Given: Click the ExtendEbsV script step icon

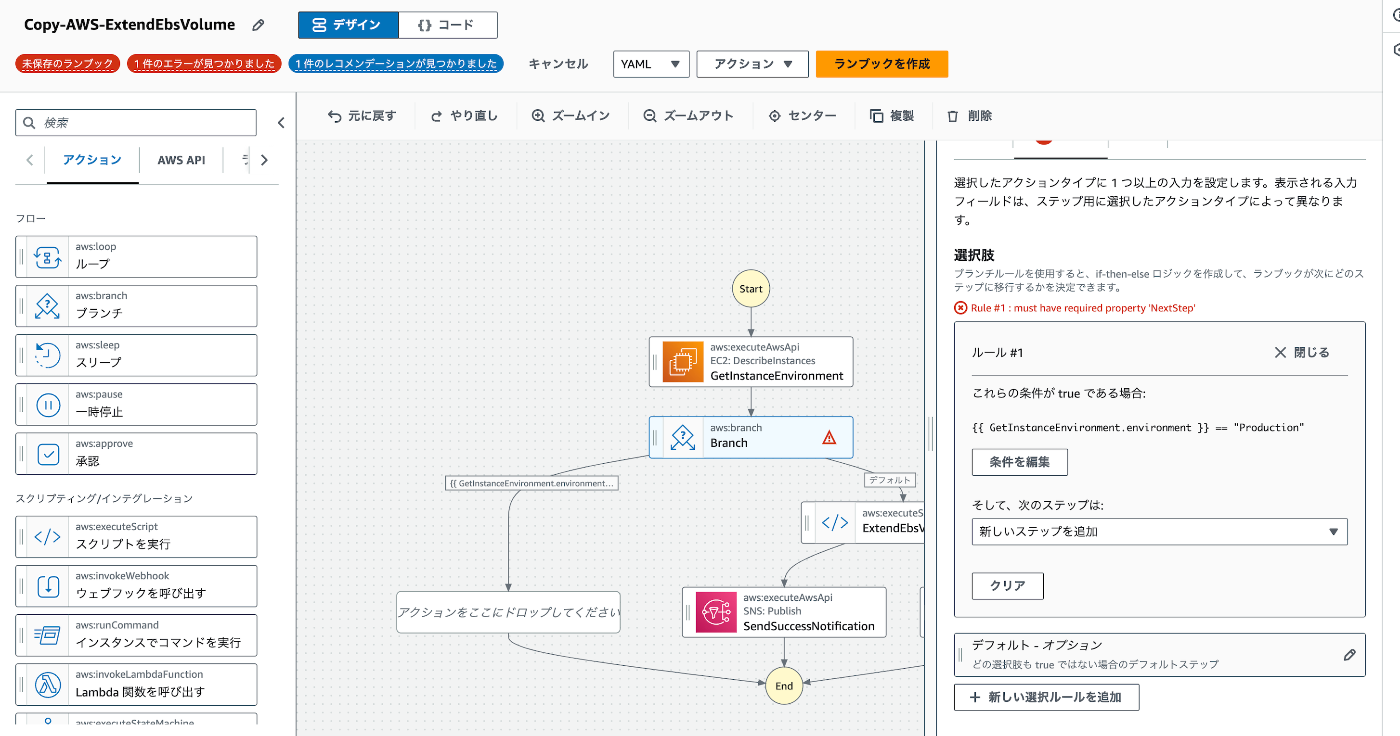Looking at the screenshot, I should (835, 522).
